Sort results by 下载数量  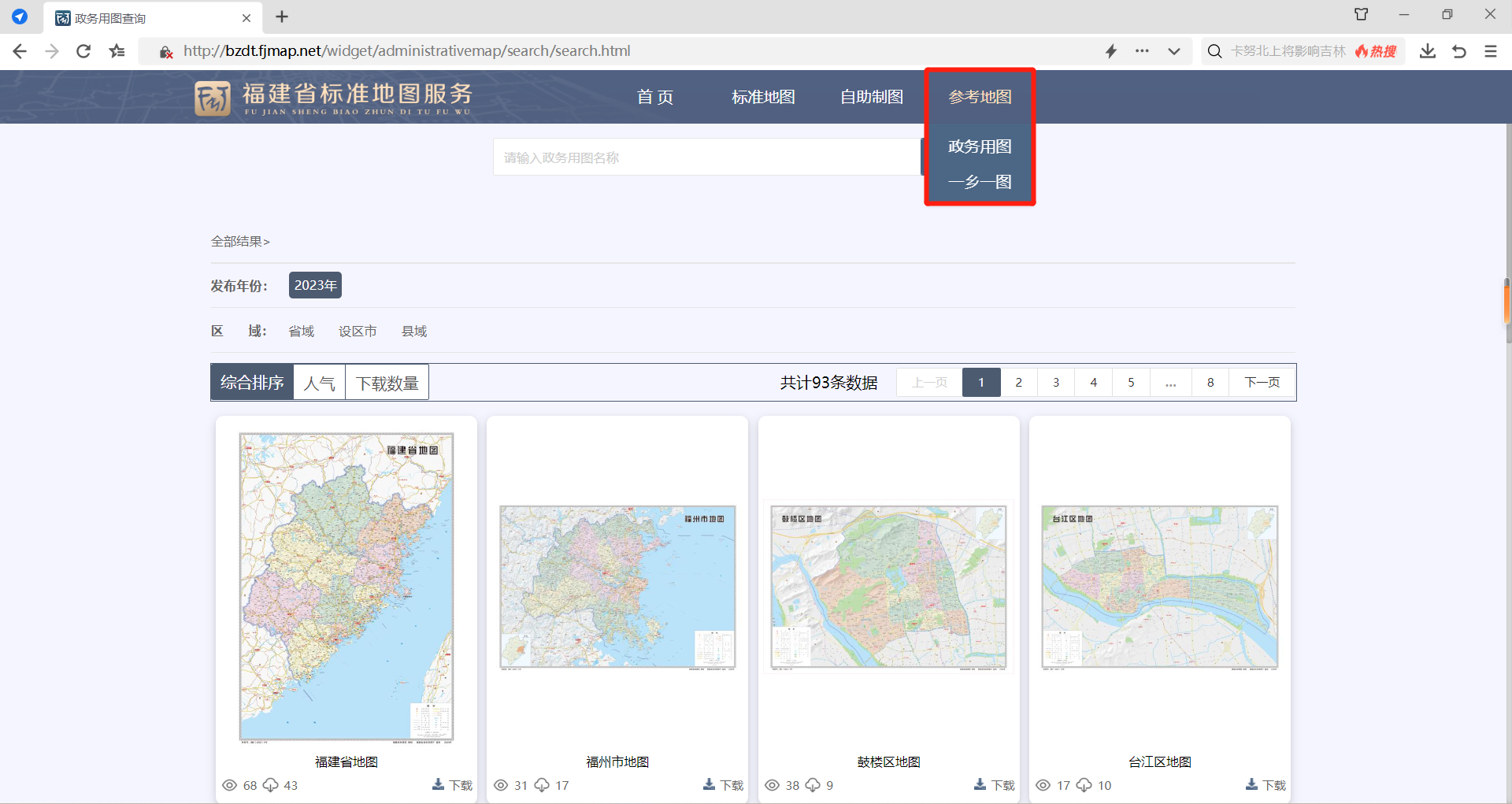point(387,383)
